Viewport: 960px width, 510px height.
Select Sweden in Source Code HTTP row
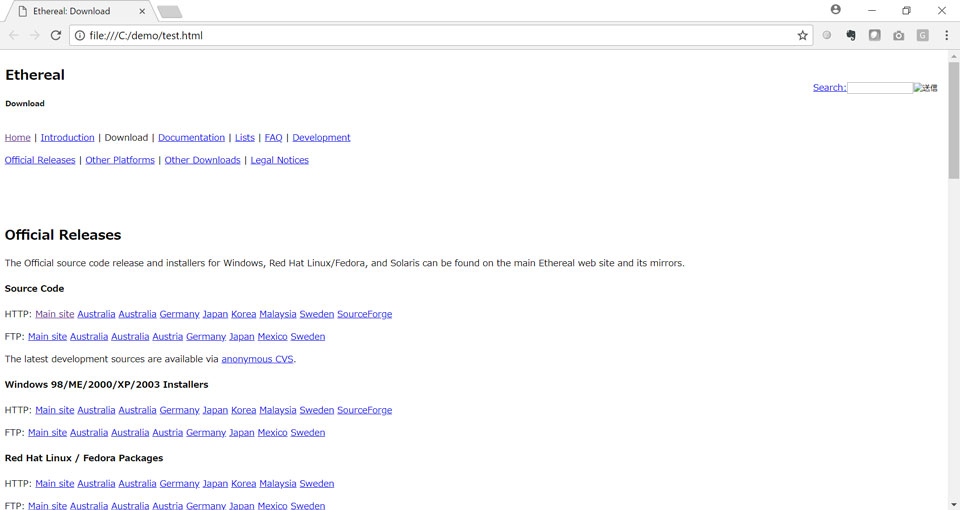click(317, 314)
